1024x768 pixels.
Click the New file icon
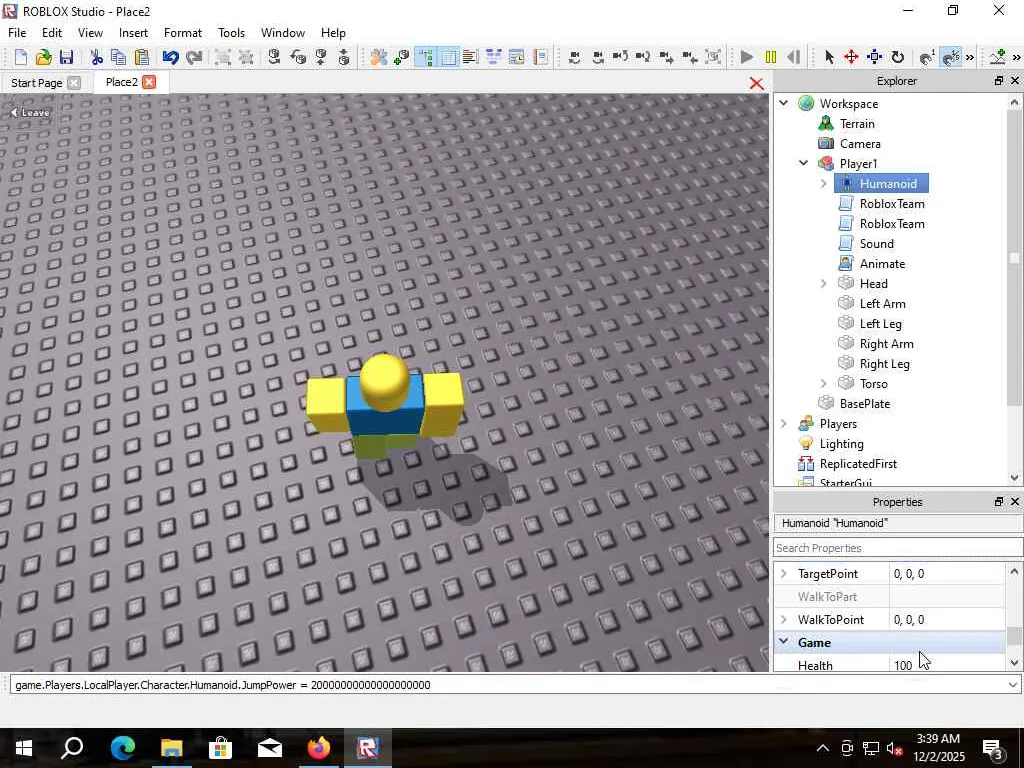point(20,57)
